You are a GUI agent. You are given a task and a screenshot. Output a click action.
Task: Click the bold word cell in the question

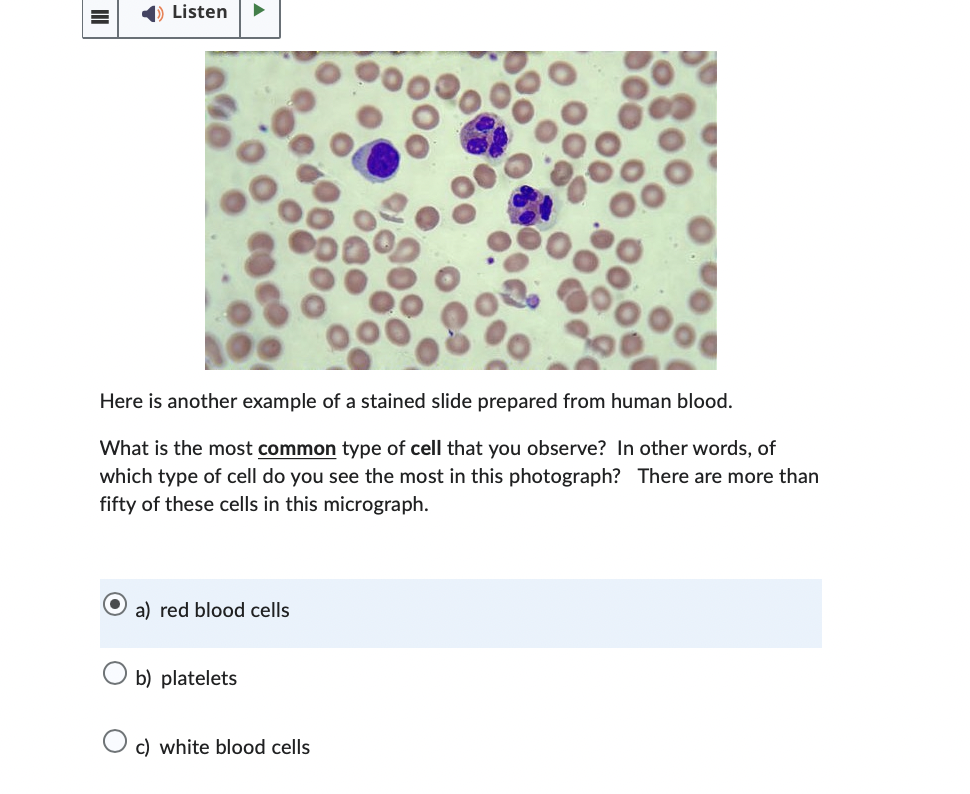pos(425,448)
